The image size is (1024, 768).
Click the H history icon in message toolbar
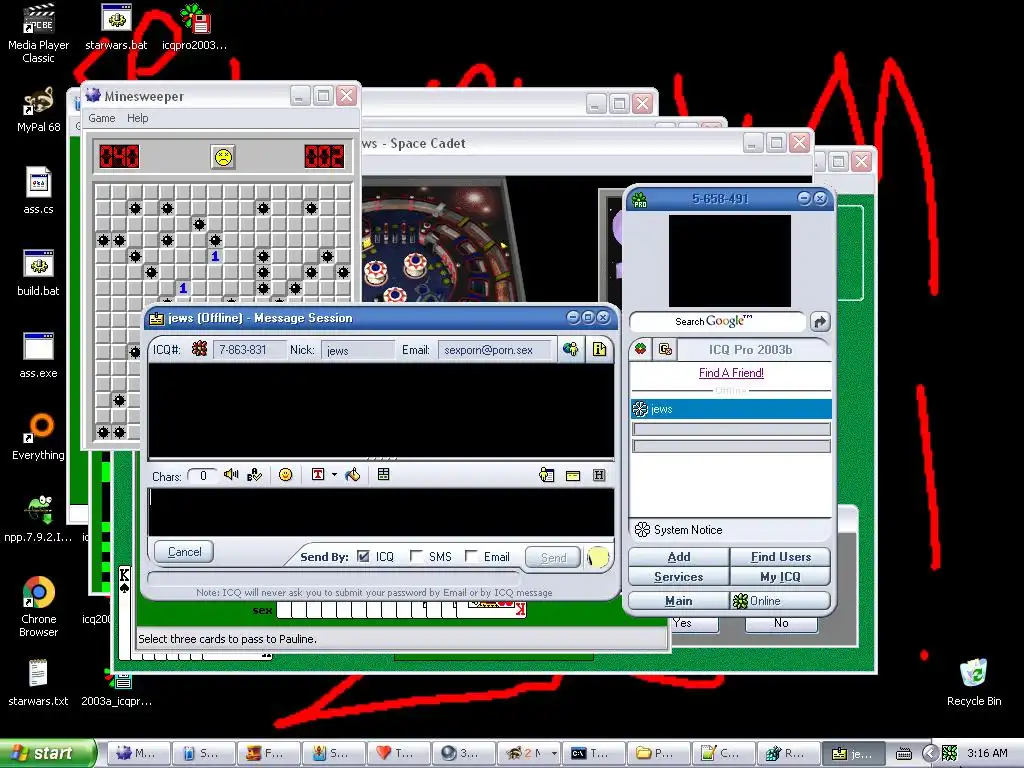[x=599, y=475]
